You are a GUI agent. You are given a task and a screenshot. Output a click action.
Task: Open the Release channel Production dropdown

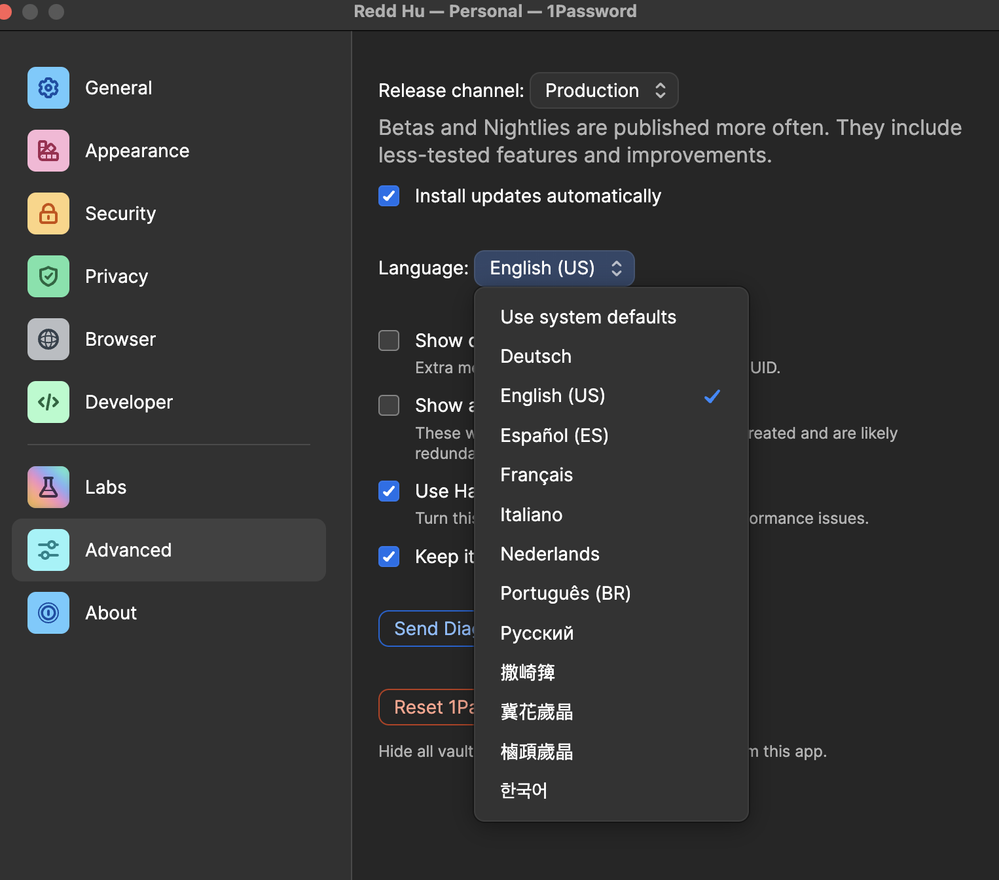point(604,90)
